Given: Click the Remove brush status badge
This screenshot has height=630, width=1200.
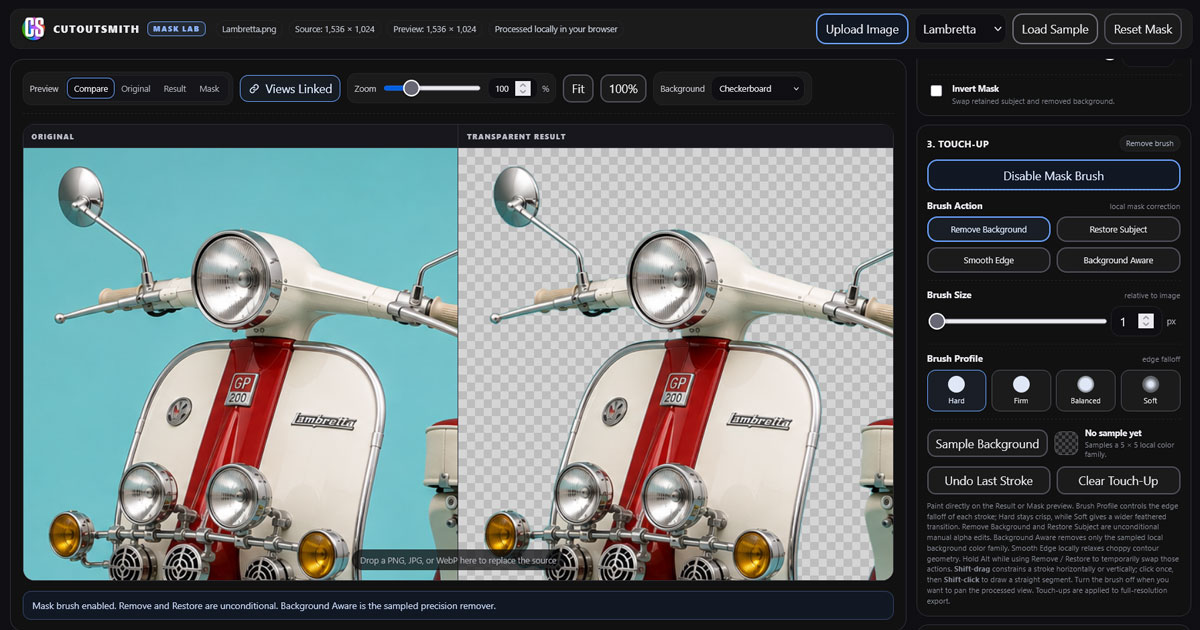Looking at the screenshot, I should [x=1149, y=144].
